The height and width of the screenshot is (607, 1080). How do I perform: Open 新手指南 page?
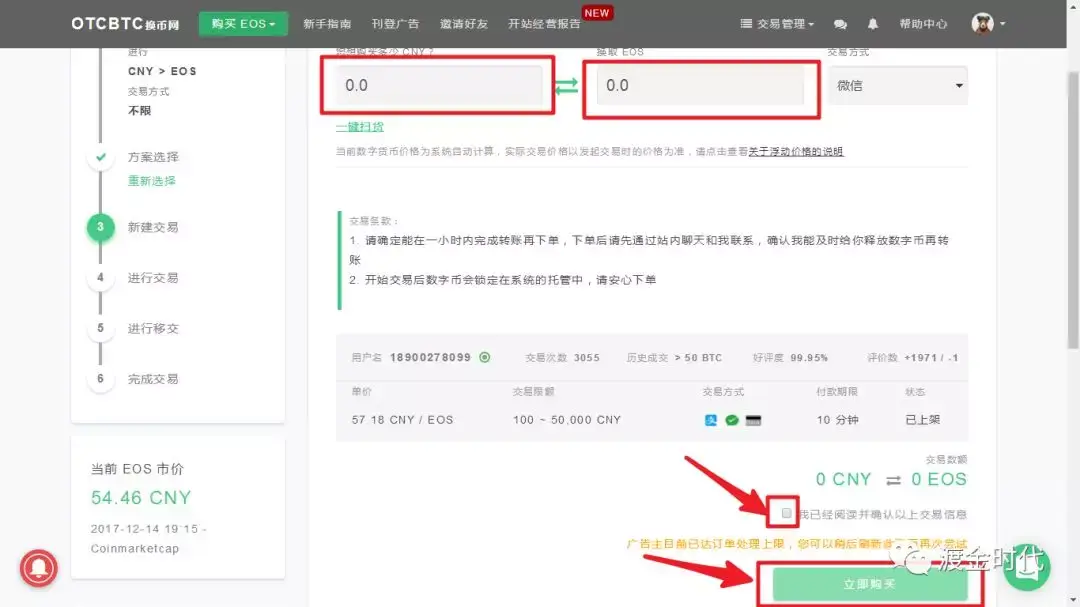click(327, 23)
